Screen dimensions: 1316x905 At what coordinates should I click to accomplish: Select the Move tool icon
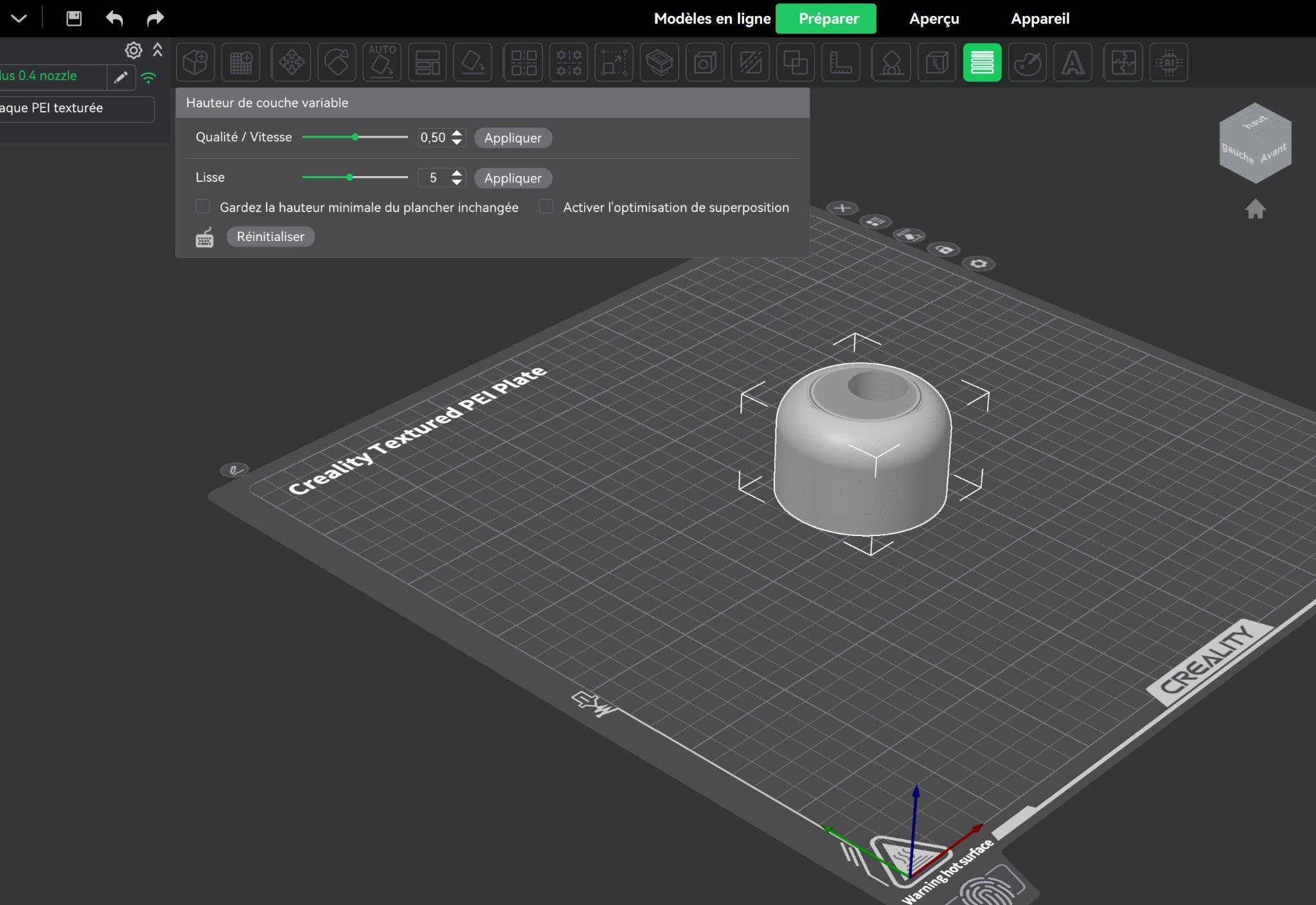click(x=292, y=62)
